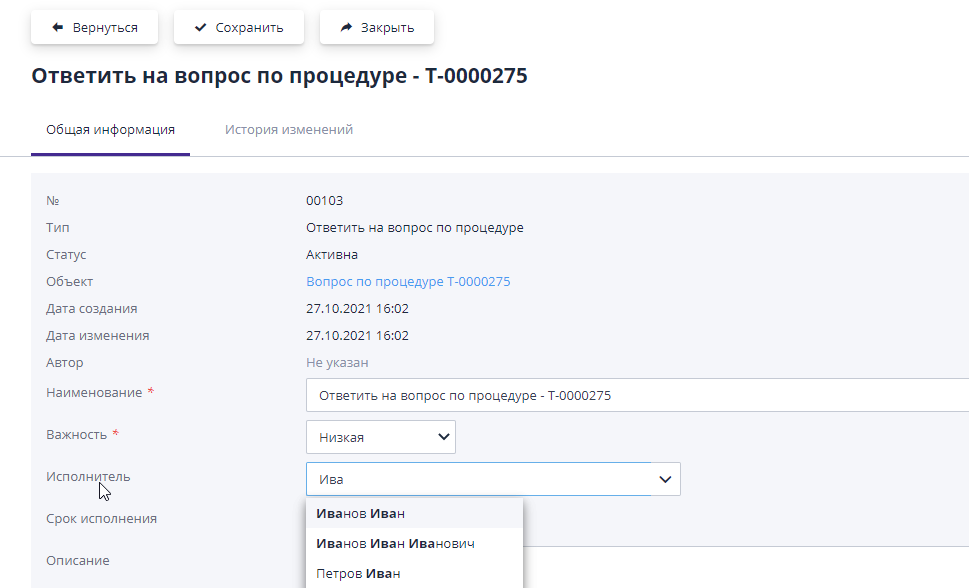Click the chevron on the Исполнитель combobox
969x588 pixels.
point(664,479)
